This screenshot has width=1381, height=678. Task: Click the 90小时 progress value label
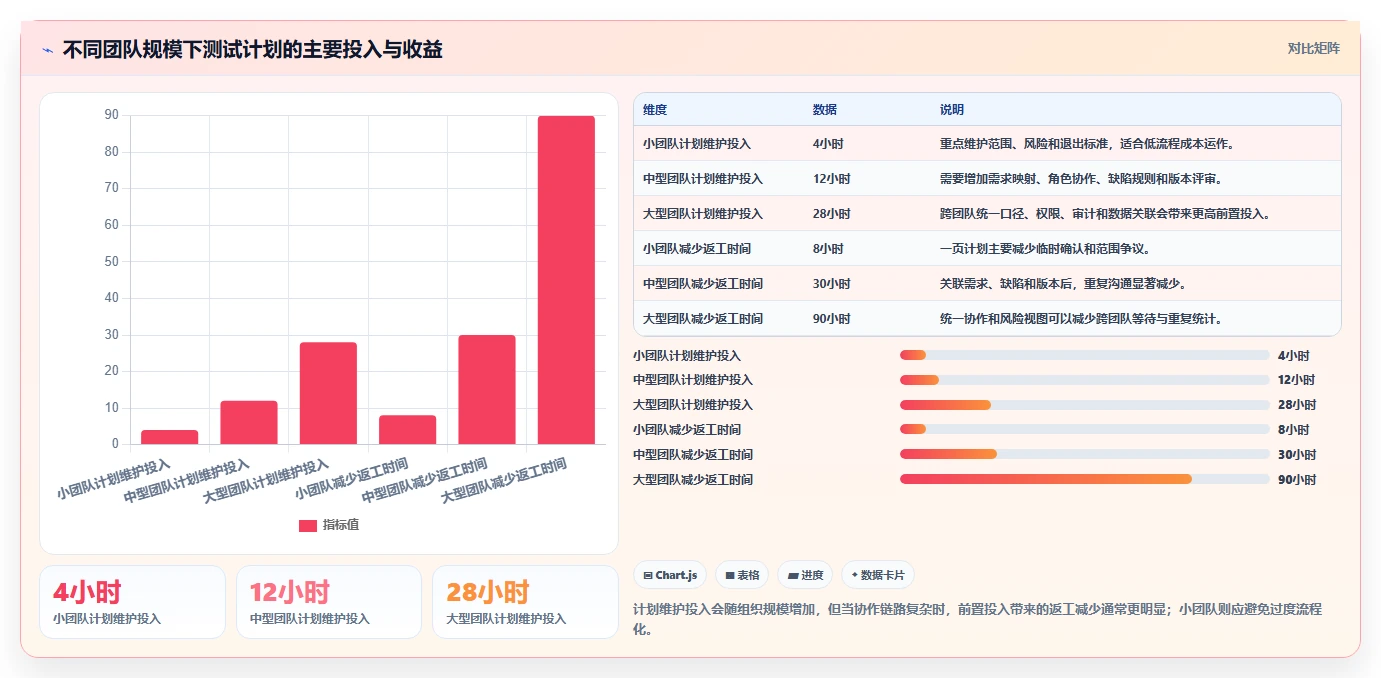1297,480
